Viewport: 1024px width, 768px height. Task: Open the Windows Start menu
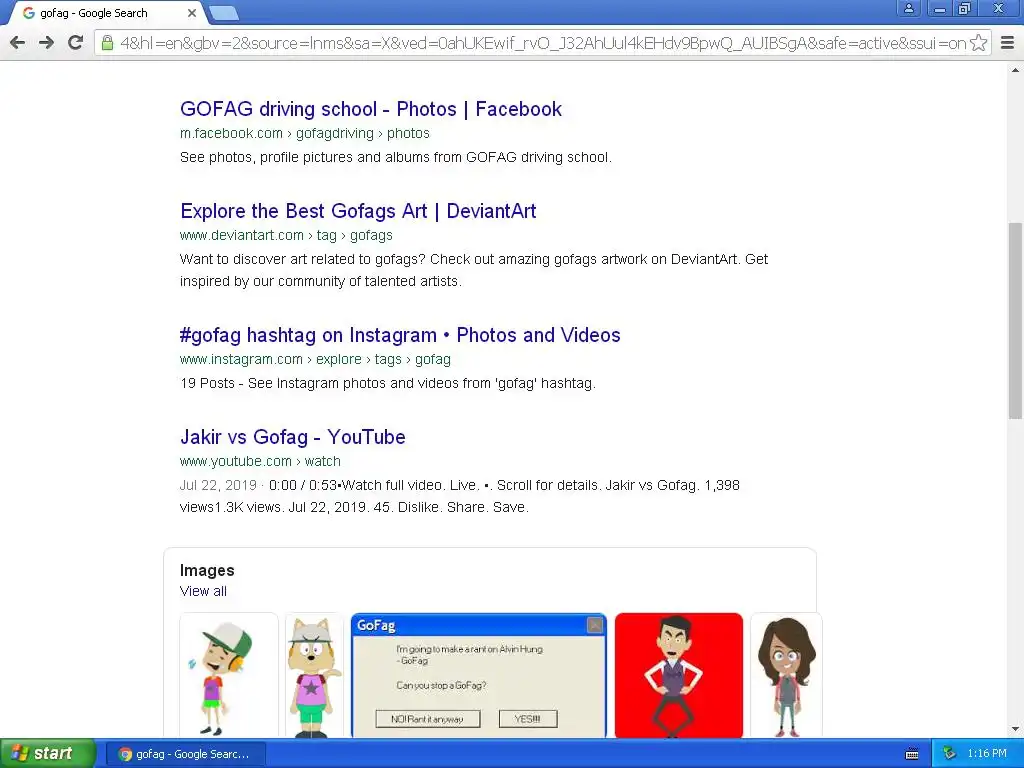click(47, 754)
